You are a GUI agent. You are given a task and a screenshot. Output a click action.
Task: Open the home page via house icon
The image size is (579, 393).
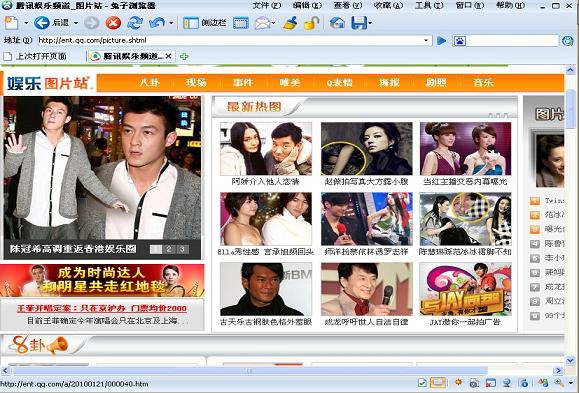coord(337,23)
